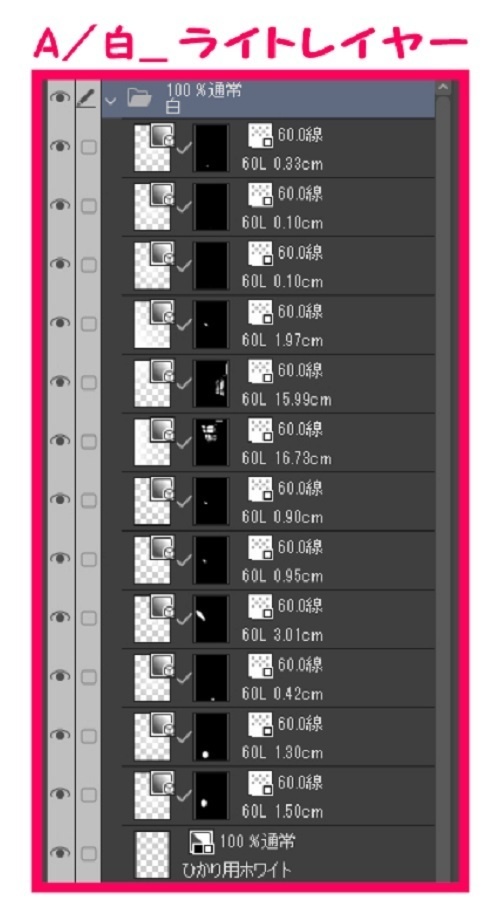Check the selection box next to 60L 15.99cm layer

pyautogui.click(x=88, y=383)
